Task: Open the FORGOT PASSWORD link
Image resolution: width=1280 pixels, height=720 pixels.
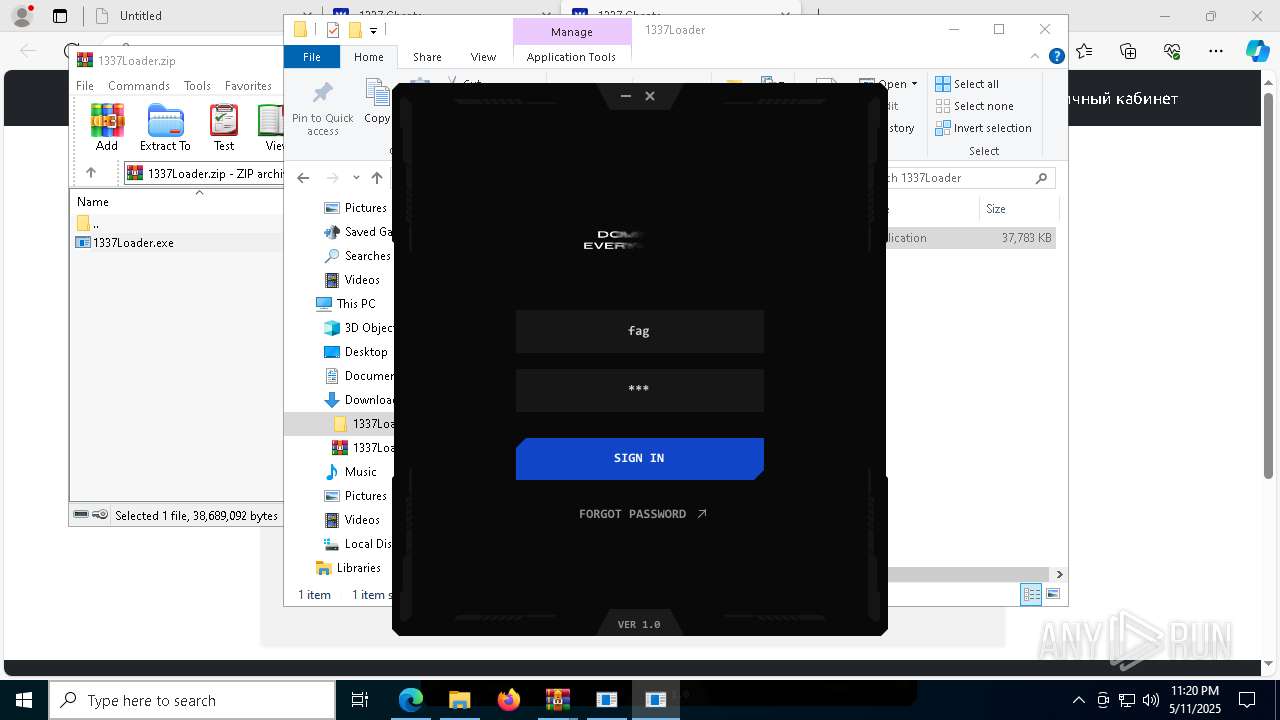Action: coord(643,514)
